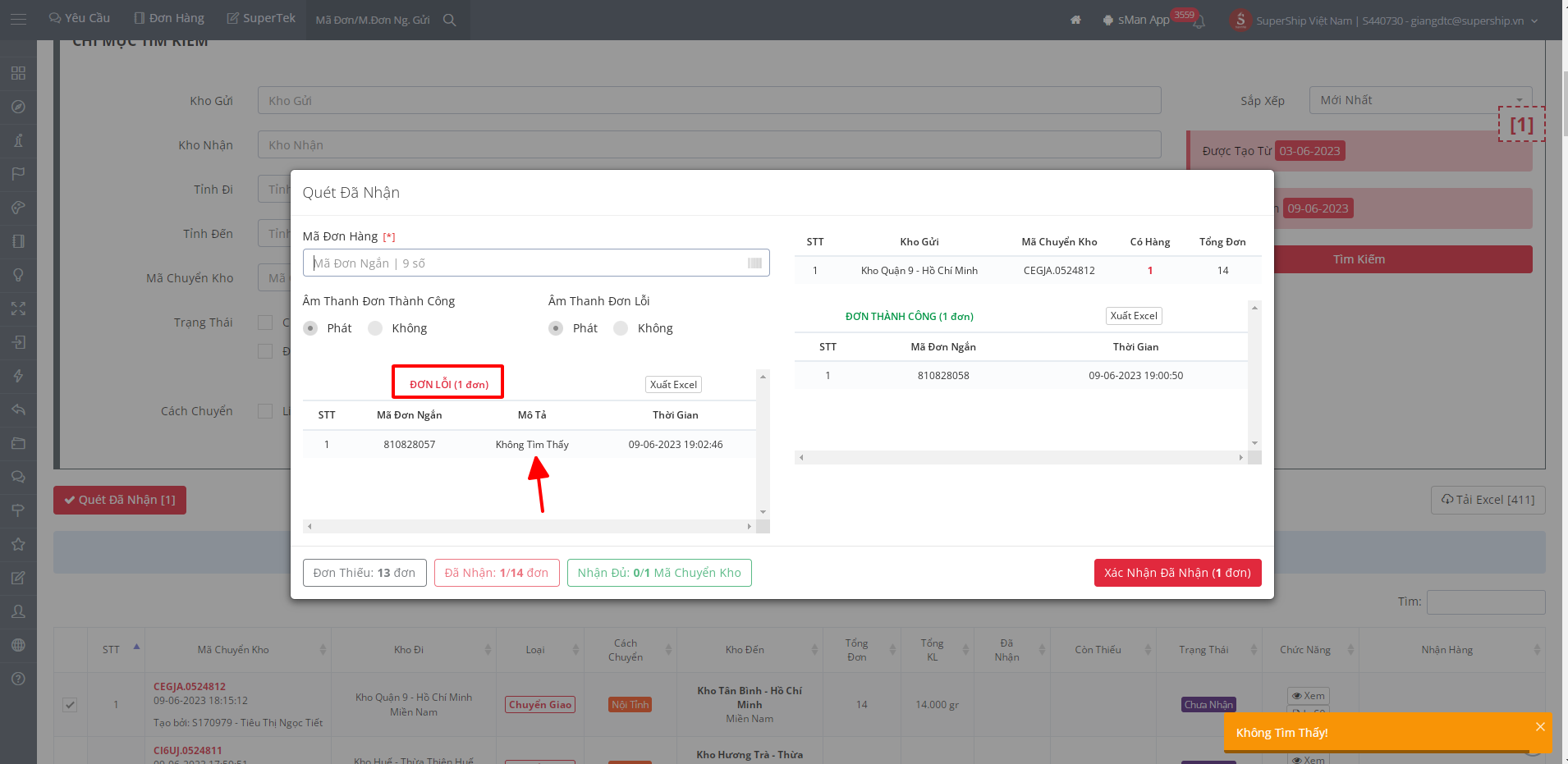Select Phát for Âm Thanh Đơn Thành Công

pyautogui.click(x=310, y=328)
